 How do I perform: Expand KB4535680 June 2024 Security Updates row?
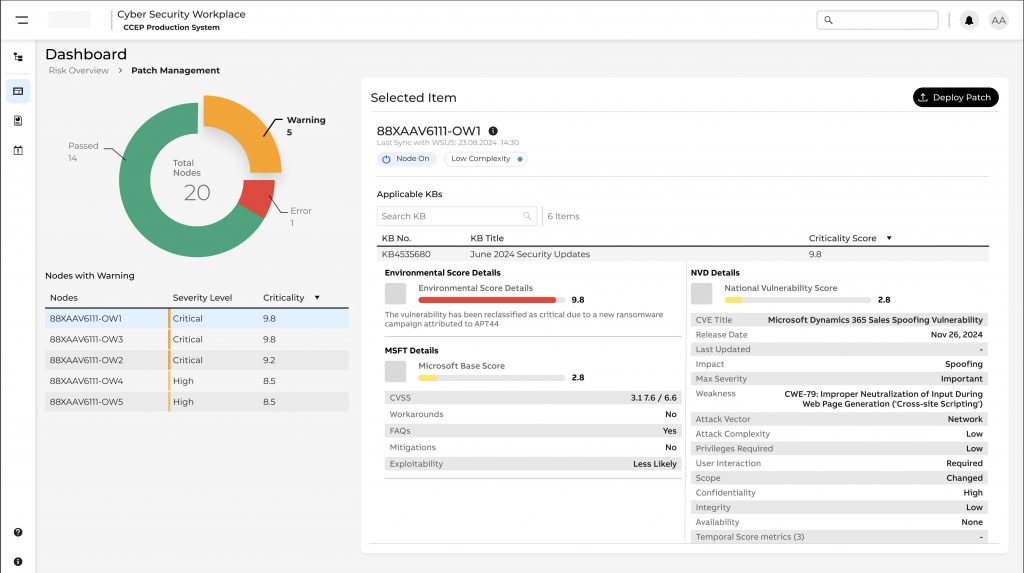tap(530, 254)
